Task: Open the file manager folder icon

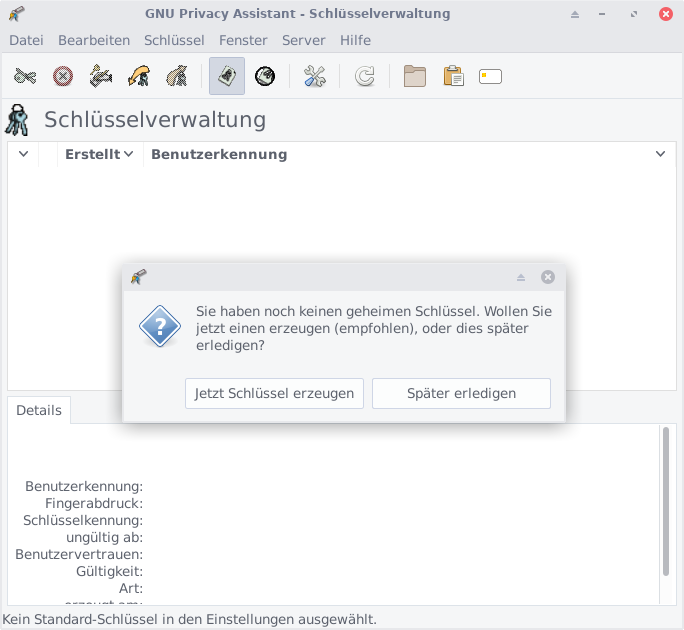Action: point(415,76)
